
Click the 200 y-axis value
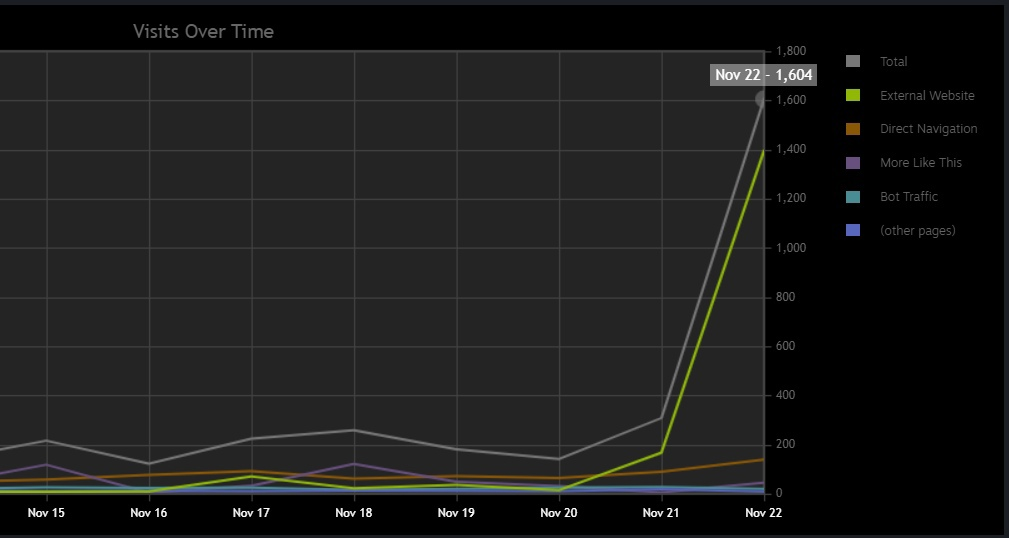coord(786,444)
